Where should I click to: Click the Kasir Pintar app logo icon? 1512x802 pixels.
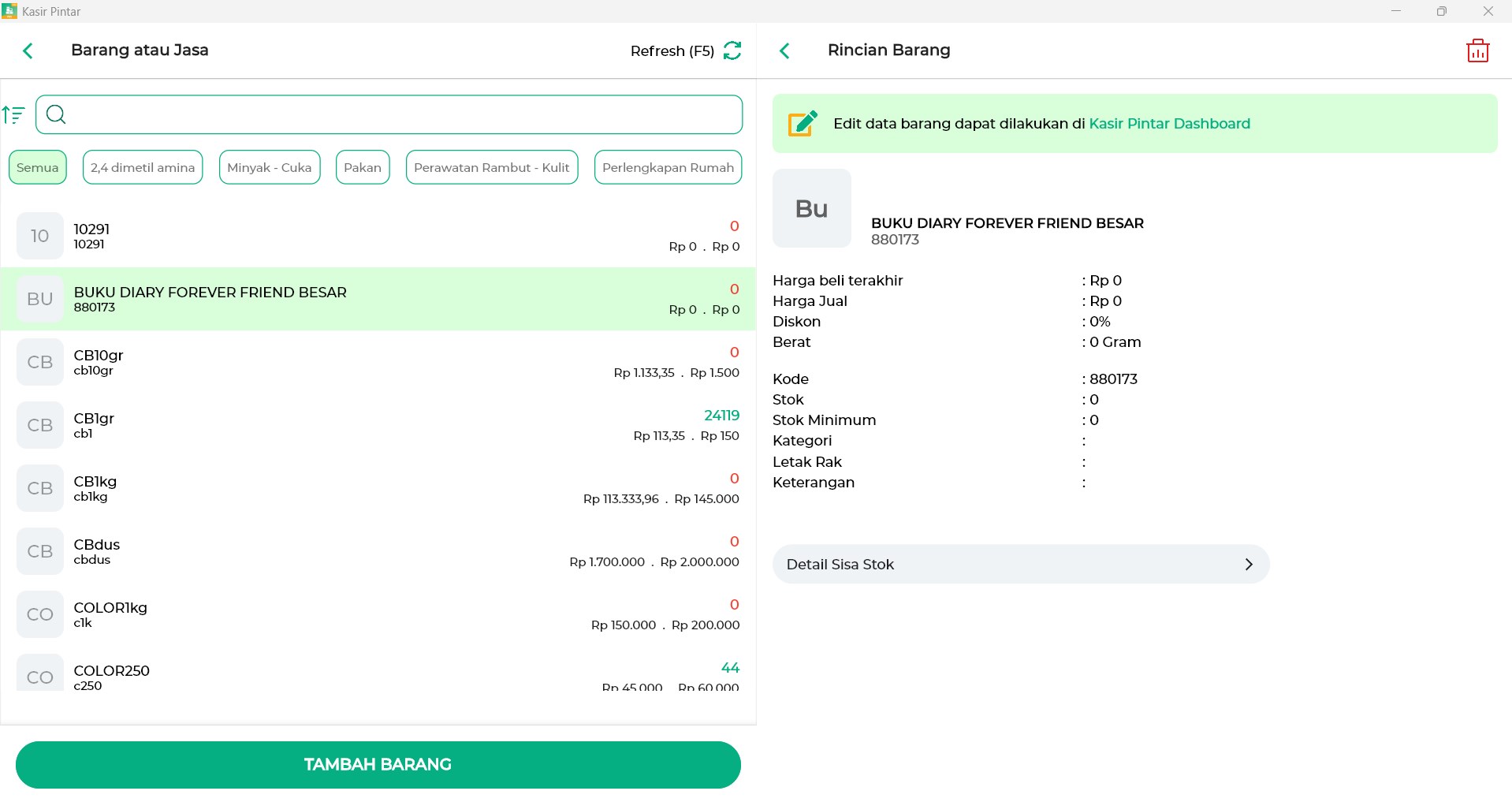coord(9,11)
